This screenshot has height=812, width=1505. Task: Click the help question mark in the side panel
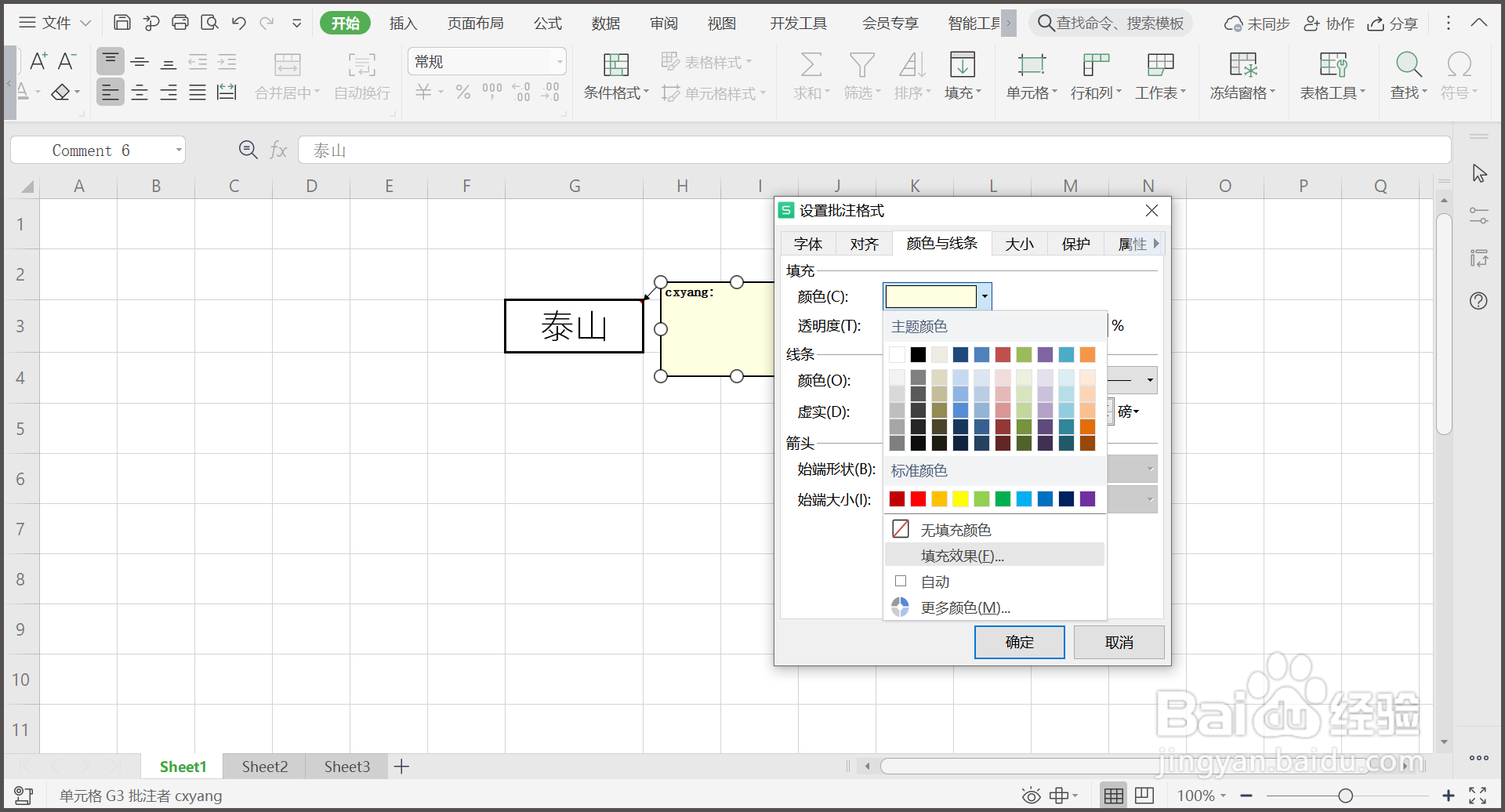tap(1478, 301)
